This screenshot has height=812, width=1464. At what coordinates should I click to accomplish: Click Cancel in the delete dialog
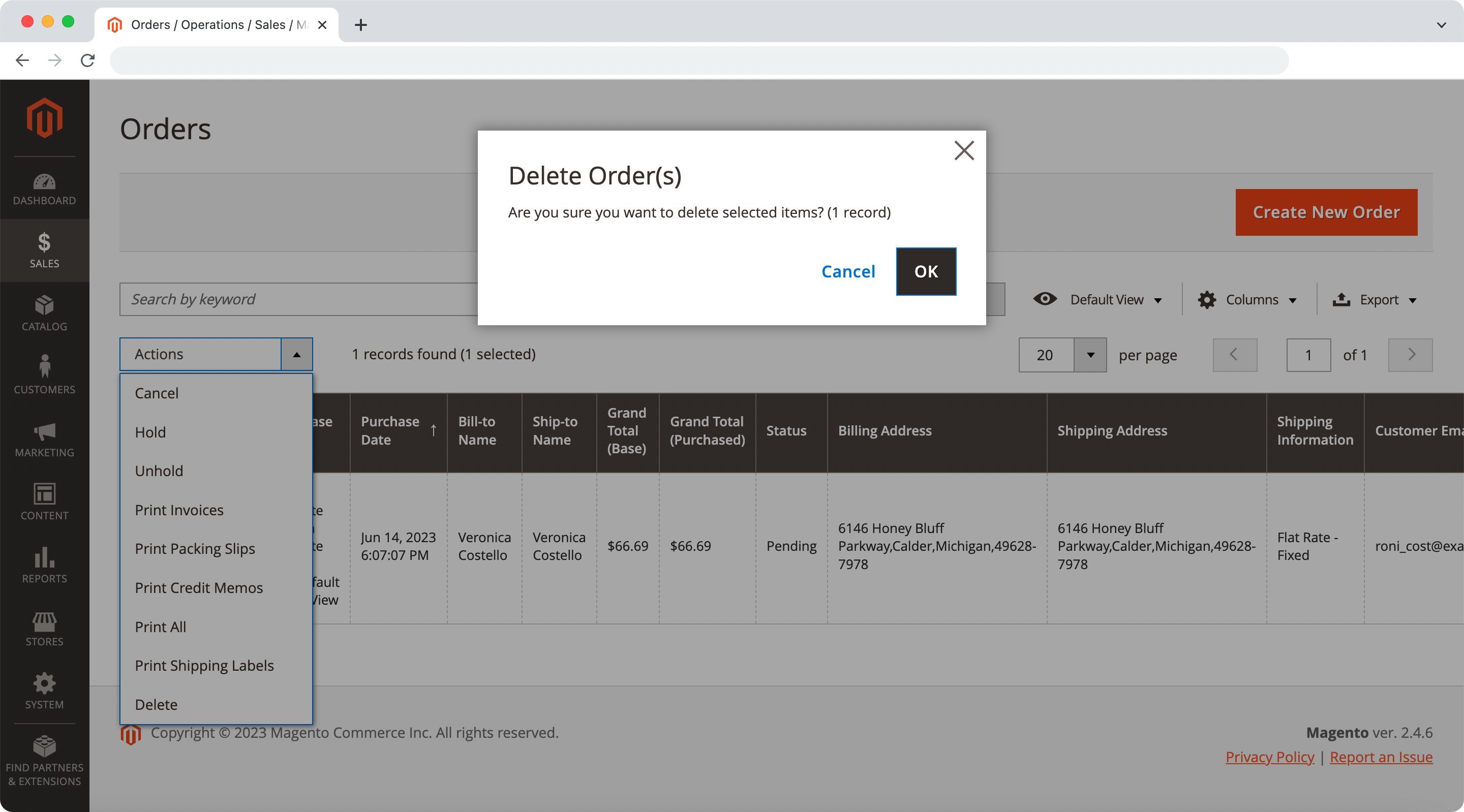pyautogui.click(x=848, y=272)
